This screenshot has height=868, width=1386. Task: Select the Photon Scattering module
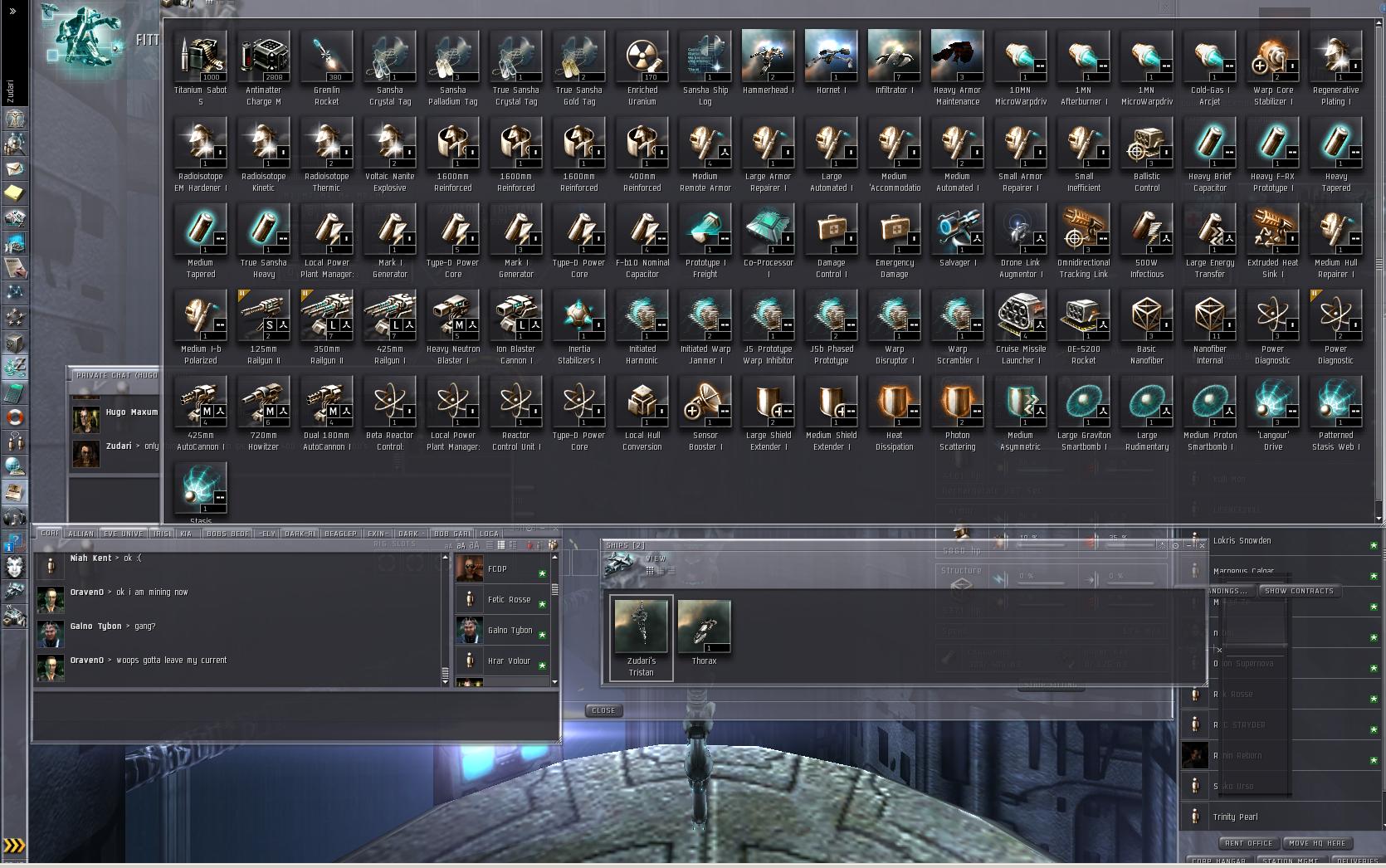(x=957, y=414)
